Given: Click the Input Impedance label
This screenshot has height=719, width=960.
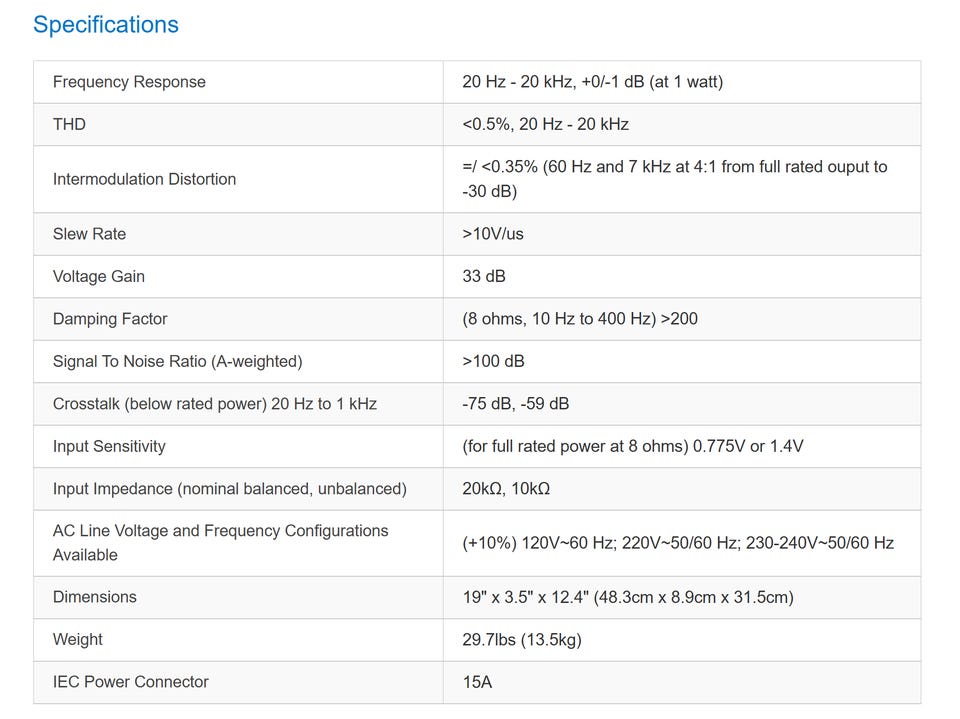Looking at the screenshot, I should 229,489.
